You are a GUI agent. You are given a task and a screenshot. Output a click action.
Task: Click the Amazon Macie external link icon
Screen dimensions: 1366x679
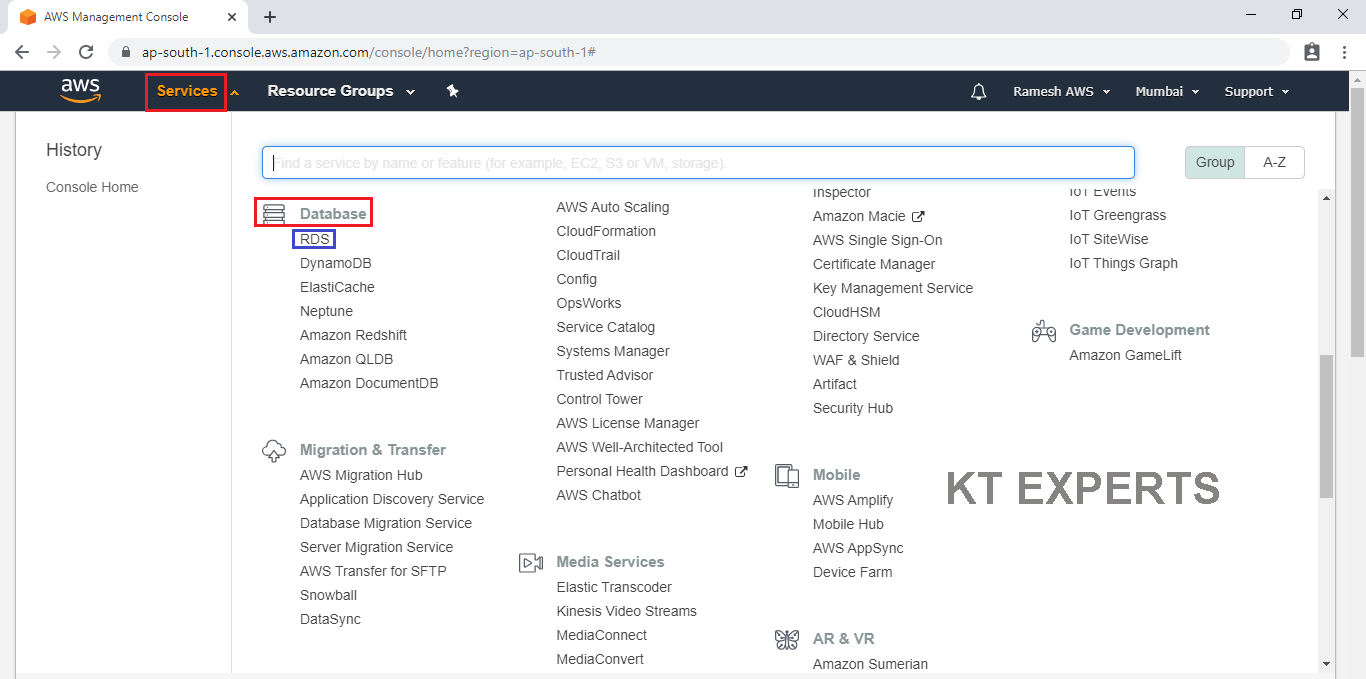(918, 216)
